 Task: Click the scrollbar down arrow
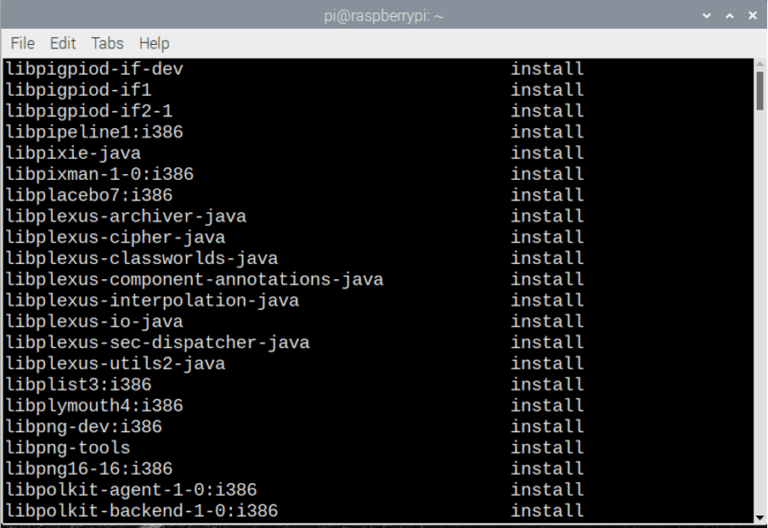[x=760, y=517]
